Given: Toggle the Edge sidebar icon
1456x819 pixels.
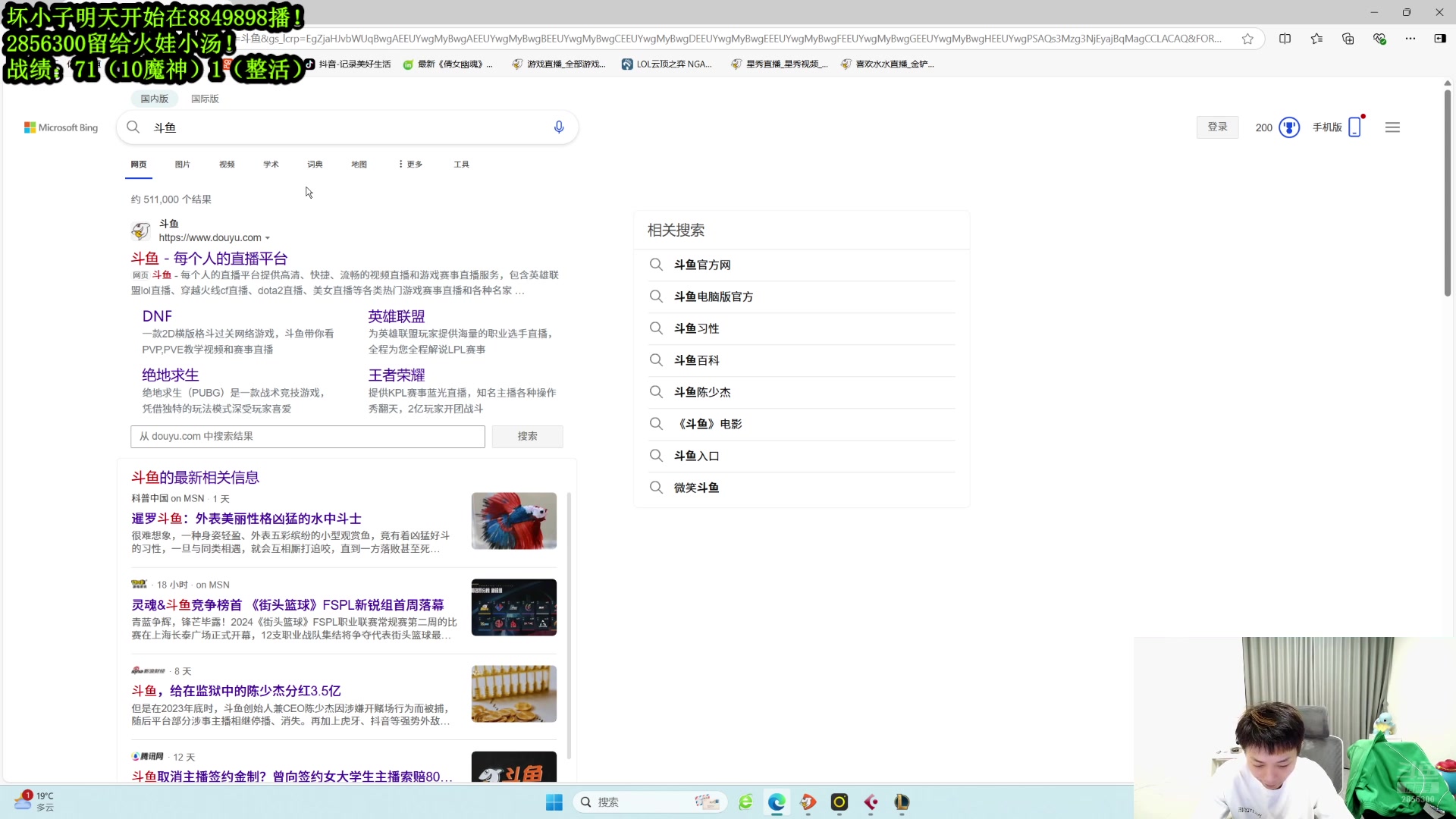Looking at the screenshot, I should point(1440,39).
